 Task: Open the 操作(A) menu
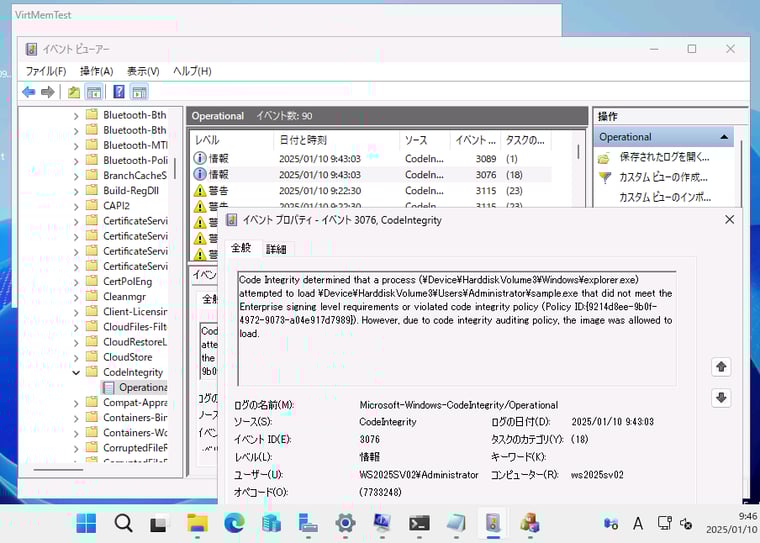96,71
